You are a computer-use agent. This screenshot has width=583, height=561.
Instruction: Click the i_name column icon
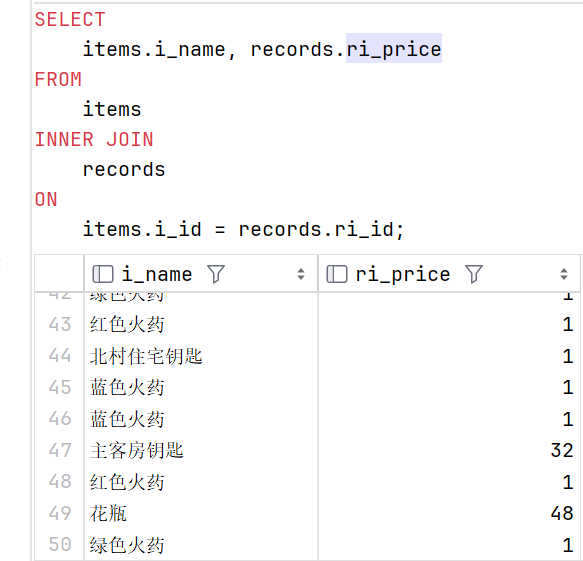click(x=103, y=274)
